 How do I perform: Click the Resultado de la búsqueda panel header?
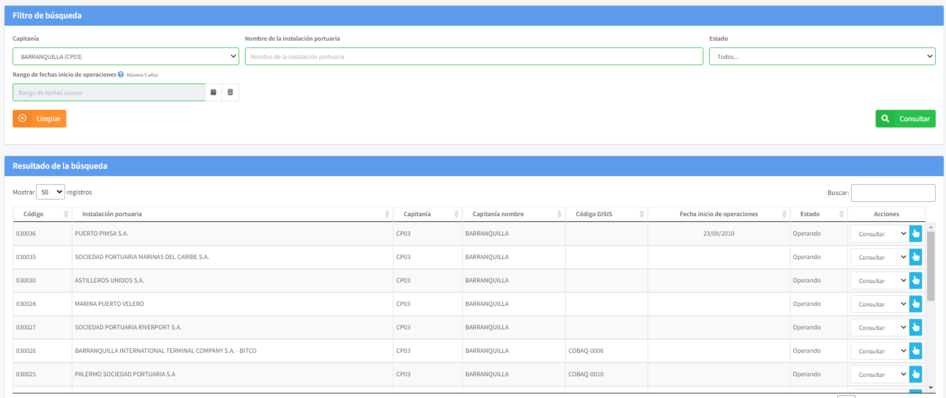474,166
